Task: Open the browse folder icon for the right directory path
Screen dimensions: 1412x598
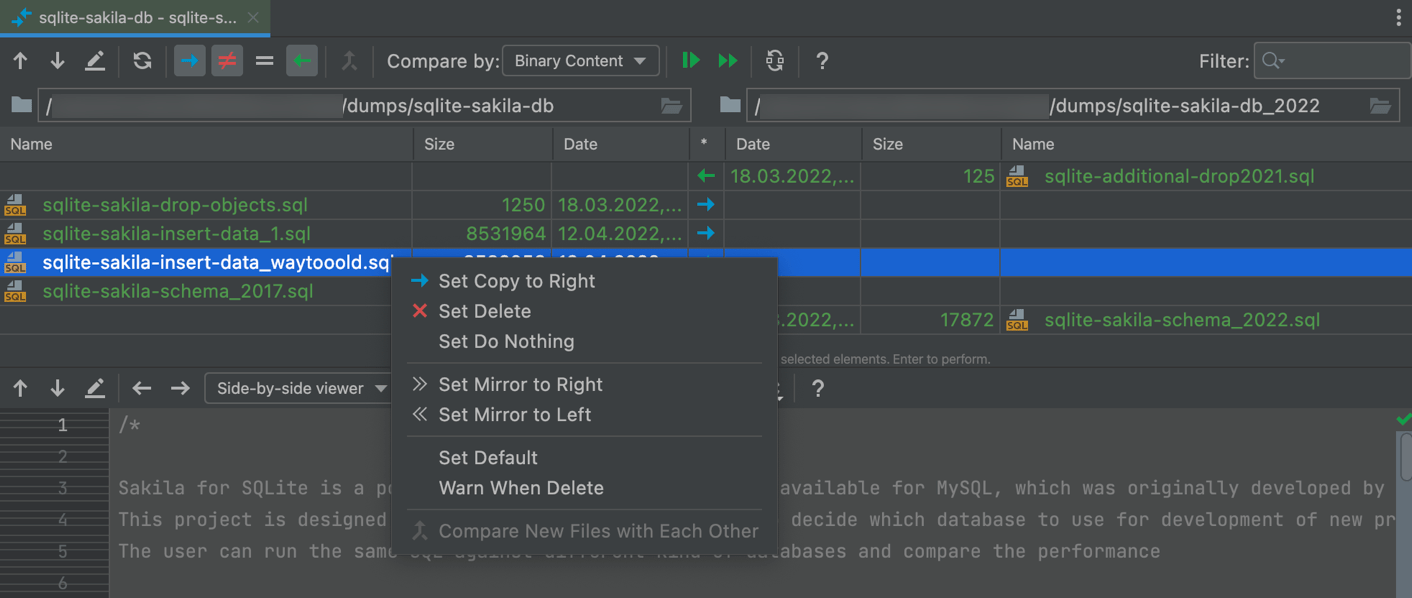Action: pos(1381,105)
